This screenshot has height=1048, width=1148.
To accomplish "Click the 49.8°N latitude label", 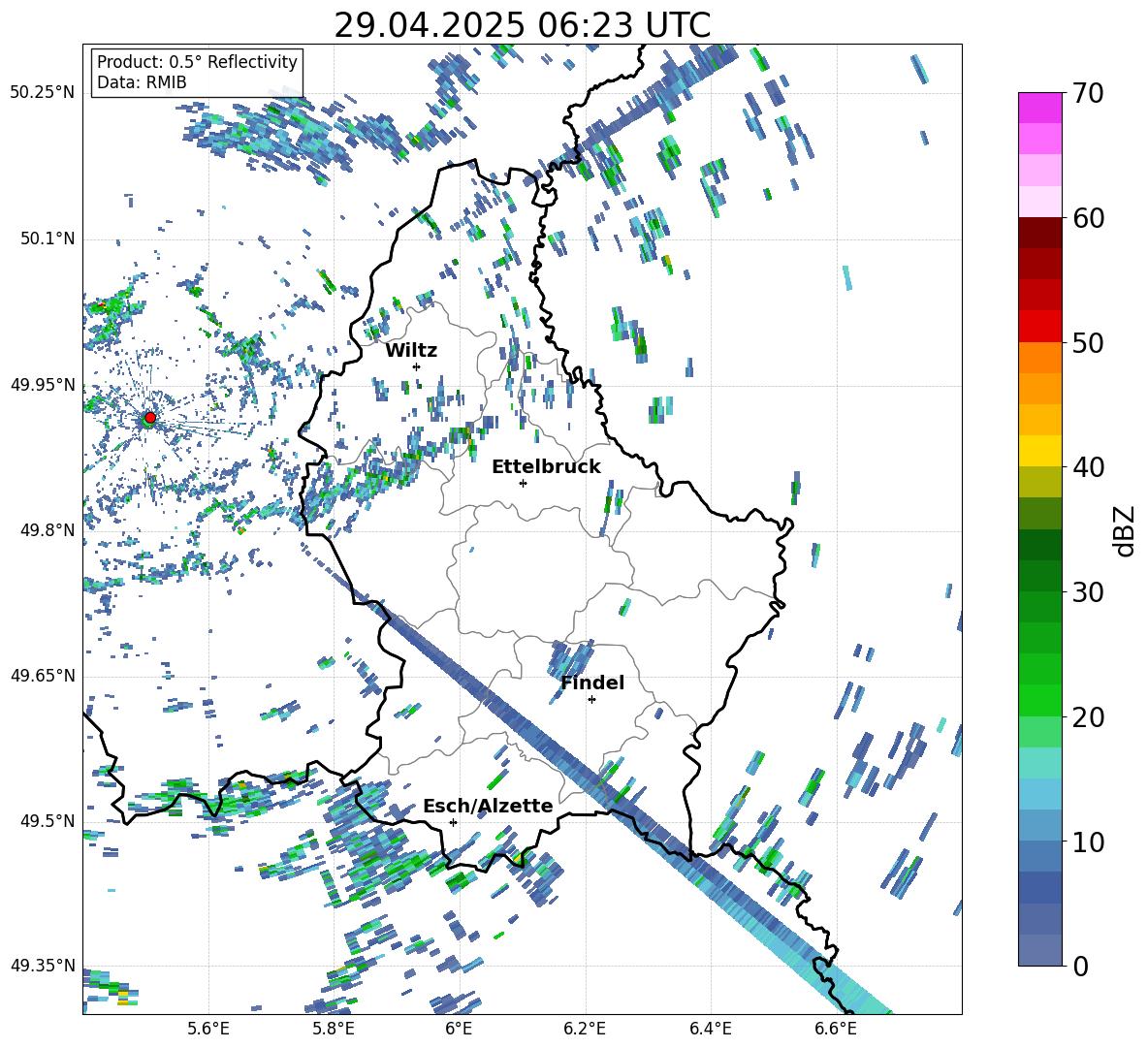I will click(x=47, y=530).
